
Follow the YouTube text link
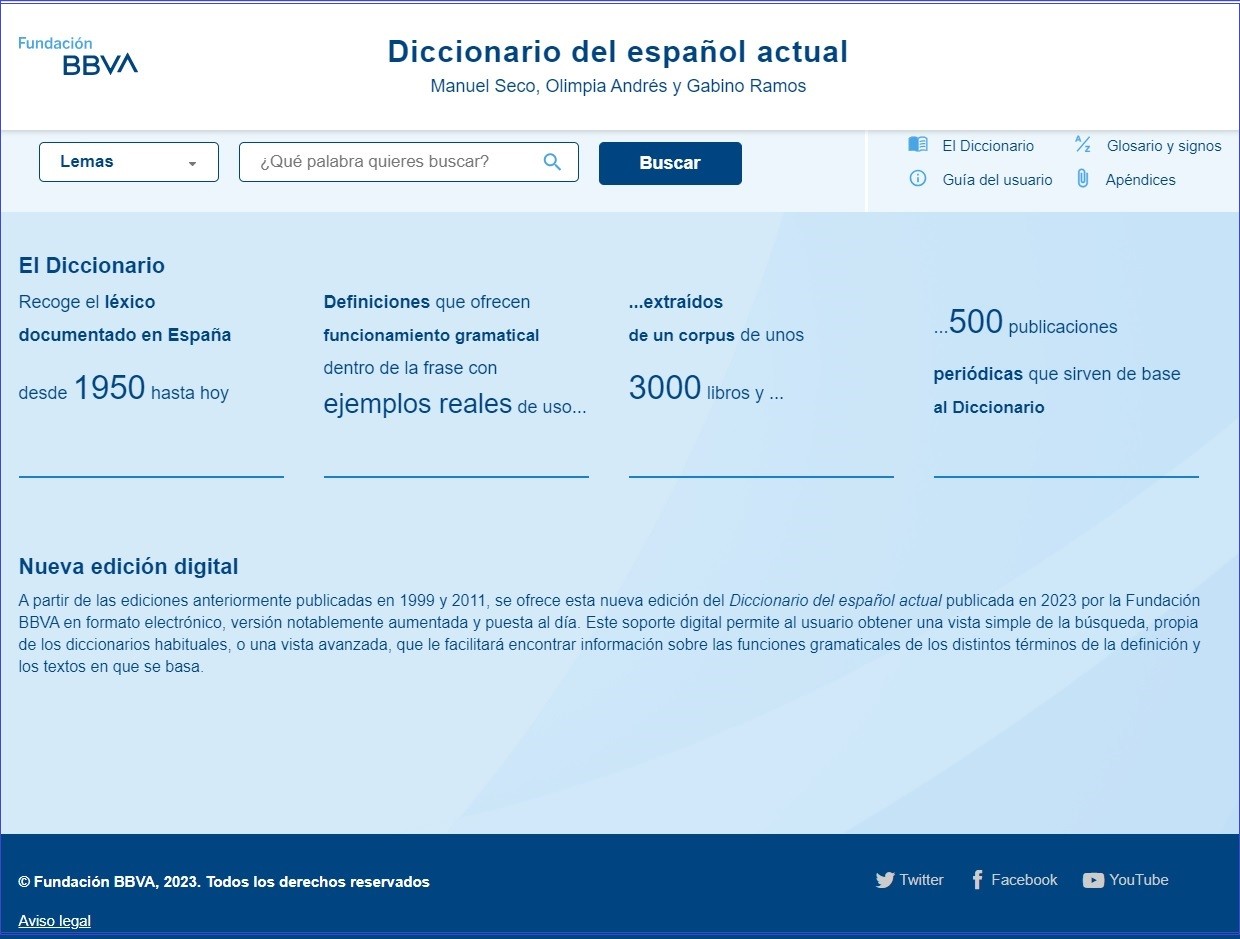pos(1139,880)
